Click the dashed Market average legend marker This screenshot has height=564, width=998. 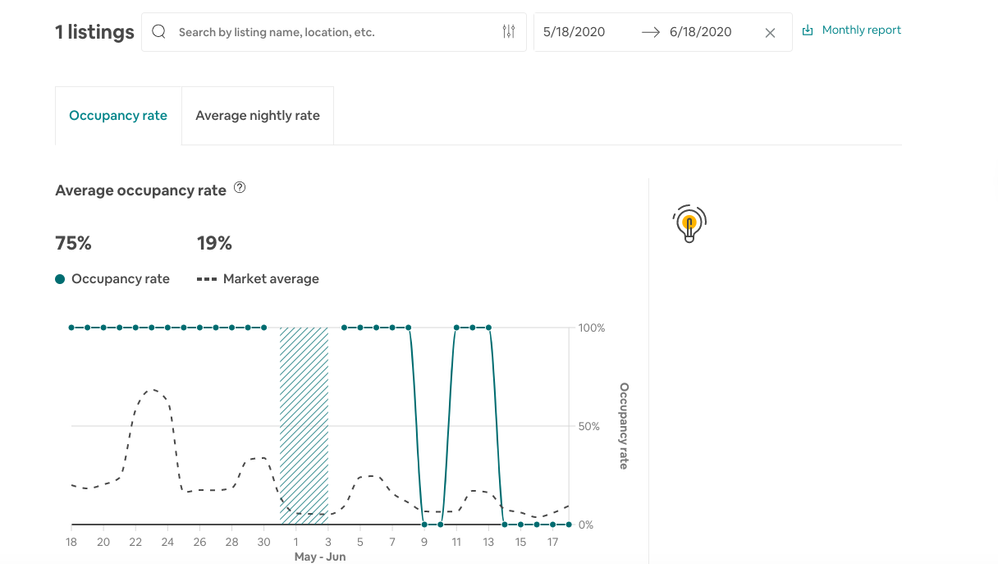pos(207,279)
